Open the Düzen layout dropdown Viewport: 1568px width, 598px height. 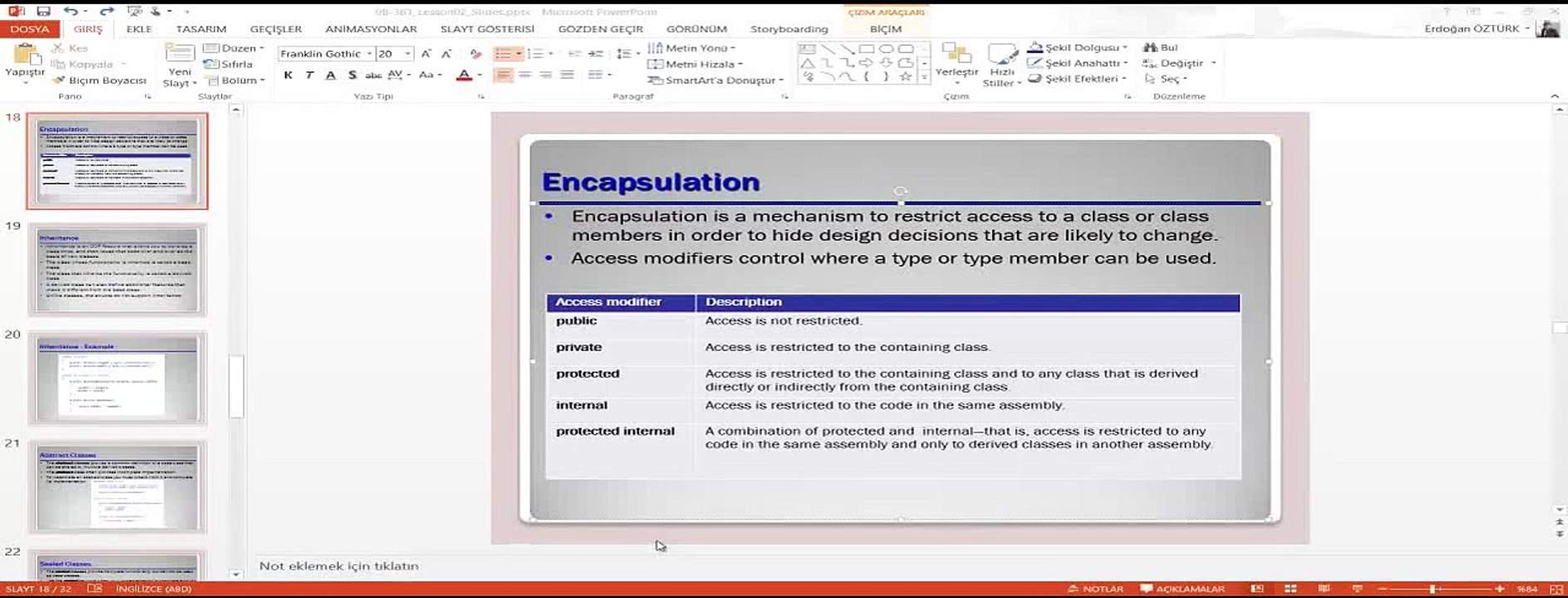point(233,48)
